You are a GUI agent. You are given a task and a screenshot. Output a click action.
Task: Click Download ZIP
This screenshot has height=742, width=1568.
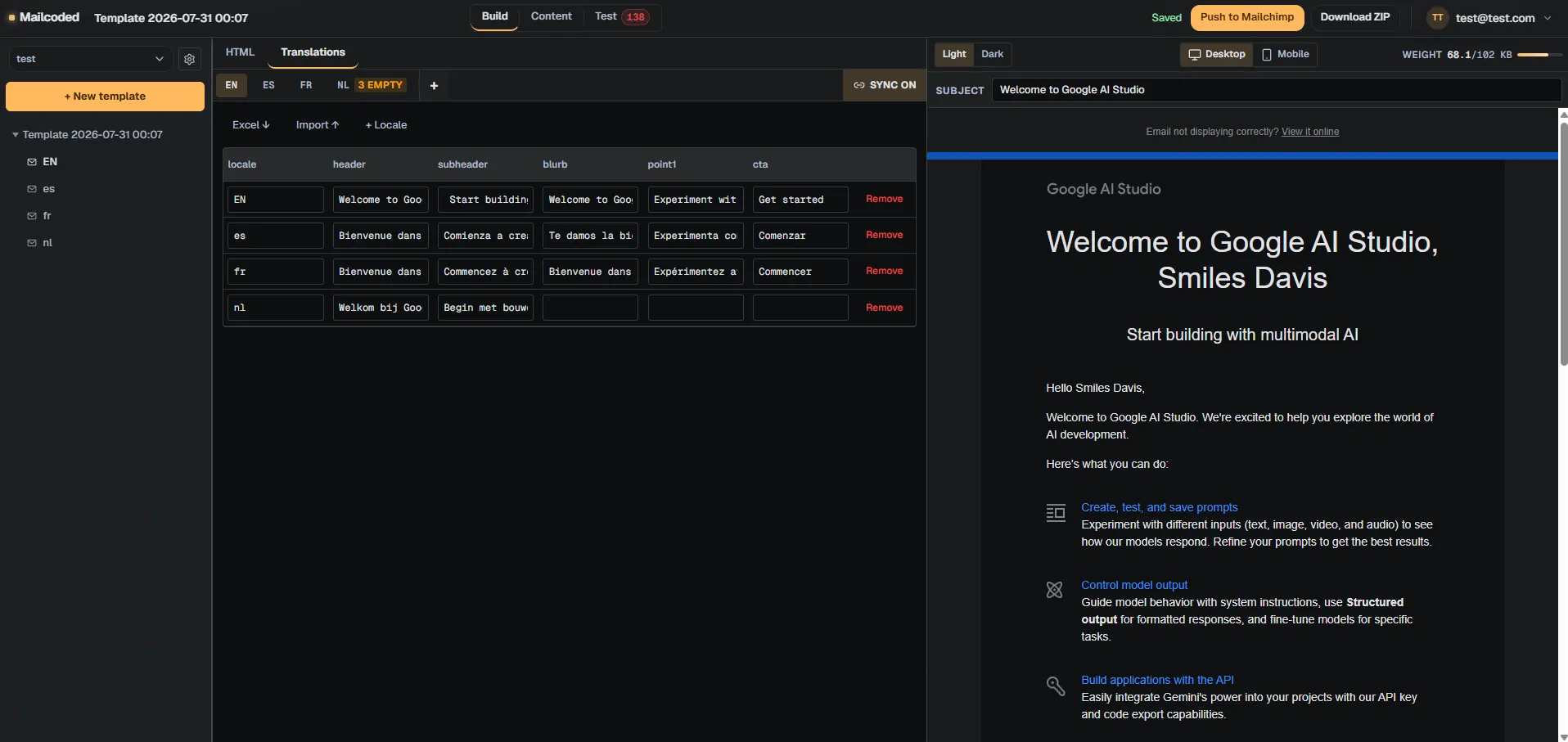1355,17
